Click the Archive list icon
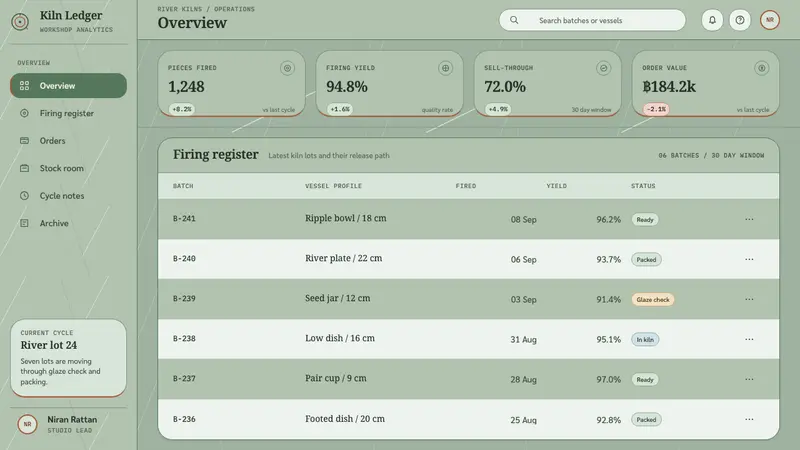Viewport: 800px width, 450px height. tap(24, 223)
